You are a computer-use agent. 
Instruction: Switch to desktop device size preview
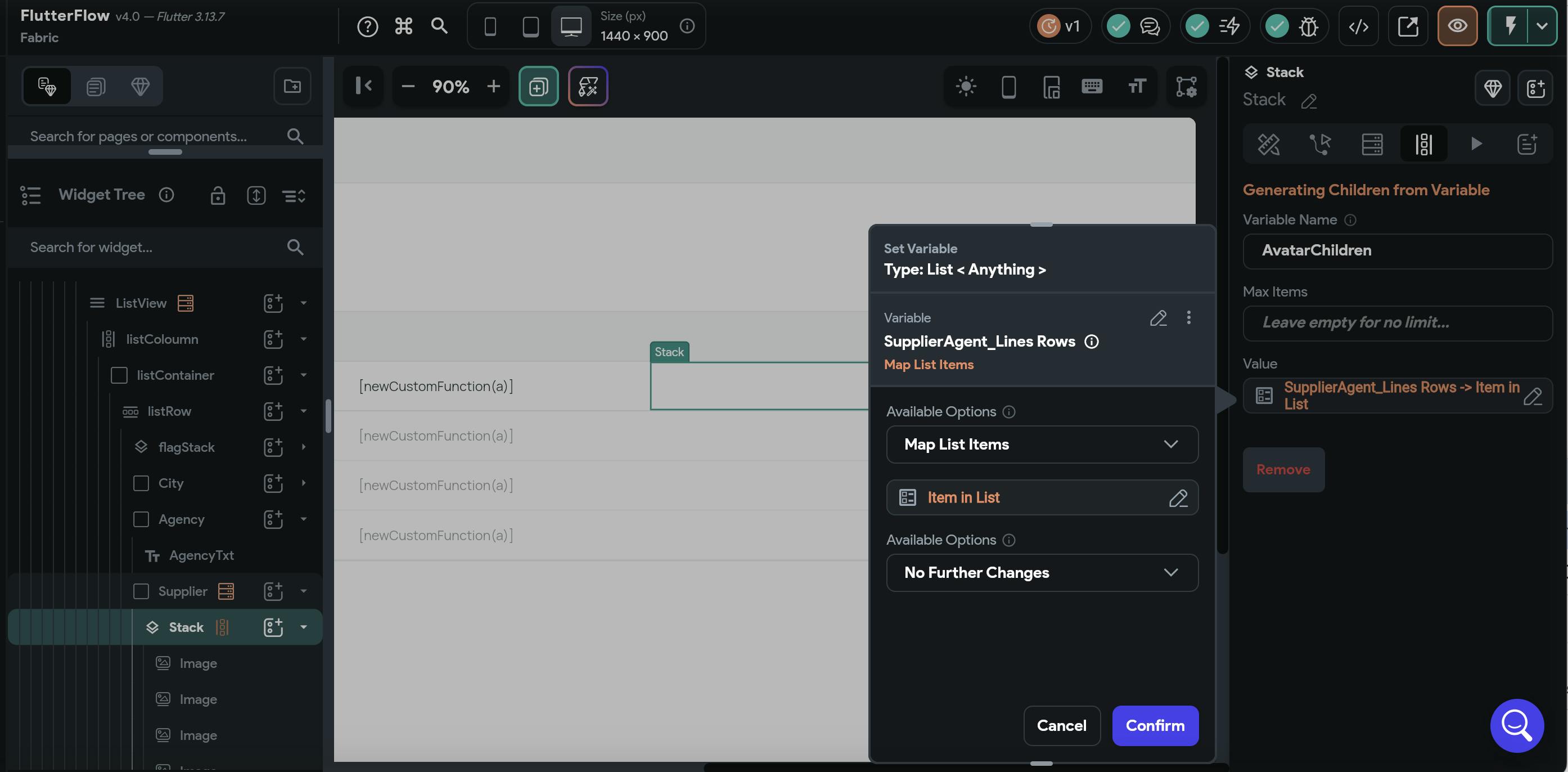click(x=571, y=26)
